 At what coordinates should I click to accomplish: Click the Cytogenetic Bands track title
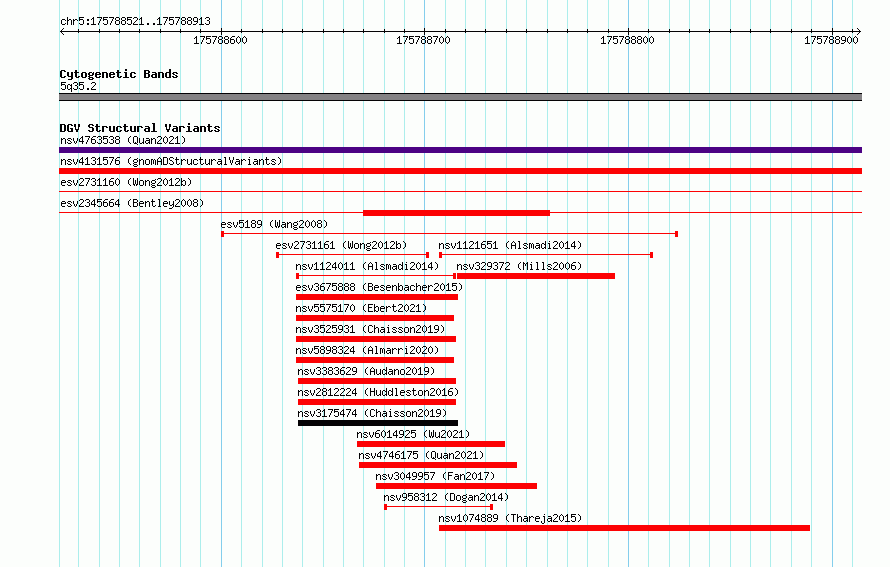pos(119,74)
